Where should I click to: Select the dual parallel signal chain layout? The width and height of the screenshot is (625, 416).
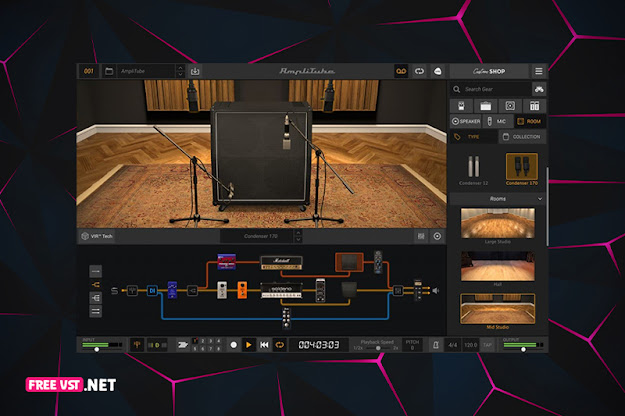coord(96,311)
